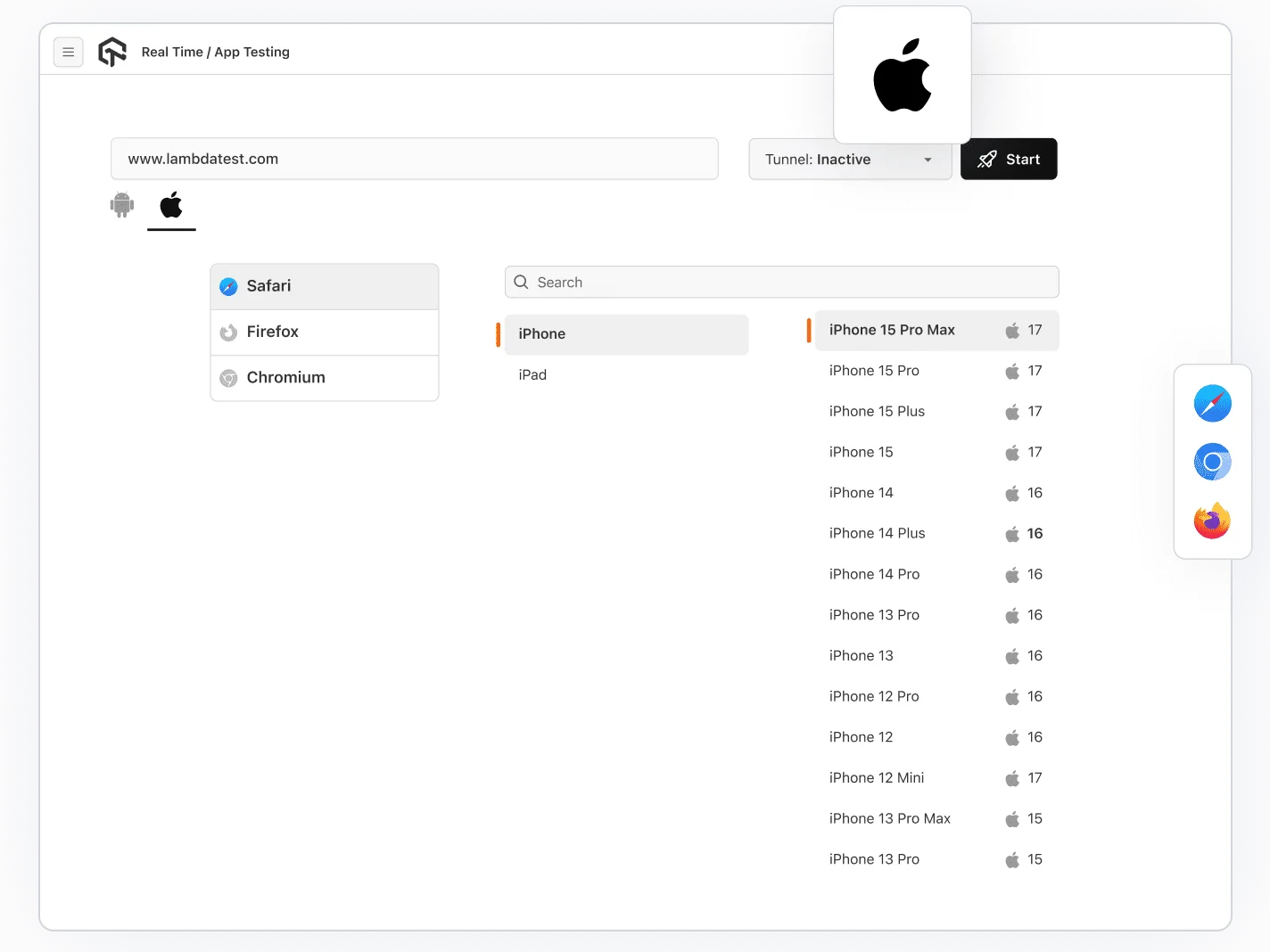
Task: Click the search magnifier icon
Action: click(521, 282)
